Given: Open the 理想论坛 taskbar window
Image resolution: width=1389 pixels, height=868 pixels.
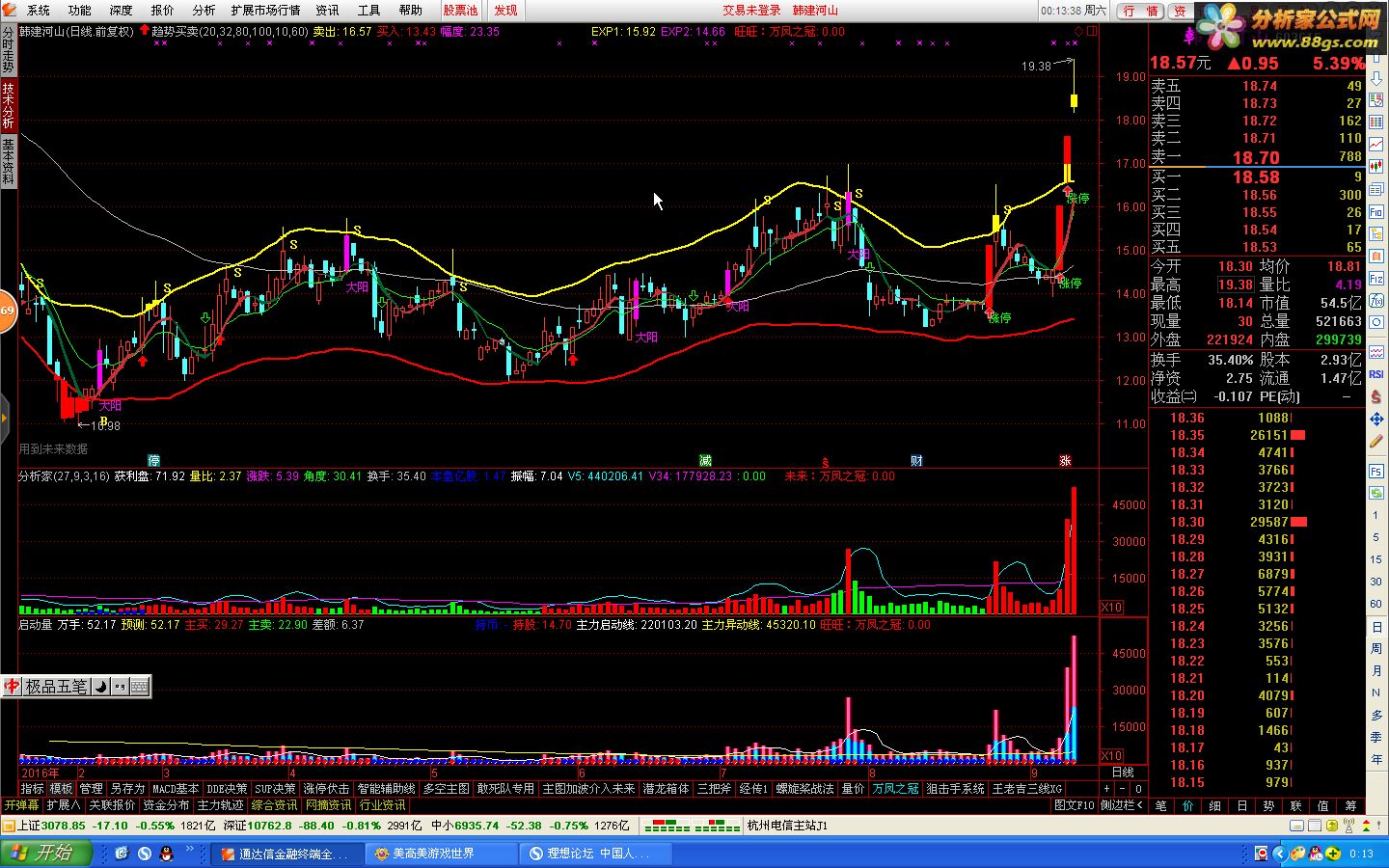Looking at the screenshot, I should (x=597, y=854).
